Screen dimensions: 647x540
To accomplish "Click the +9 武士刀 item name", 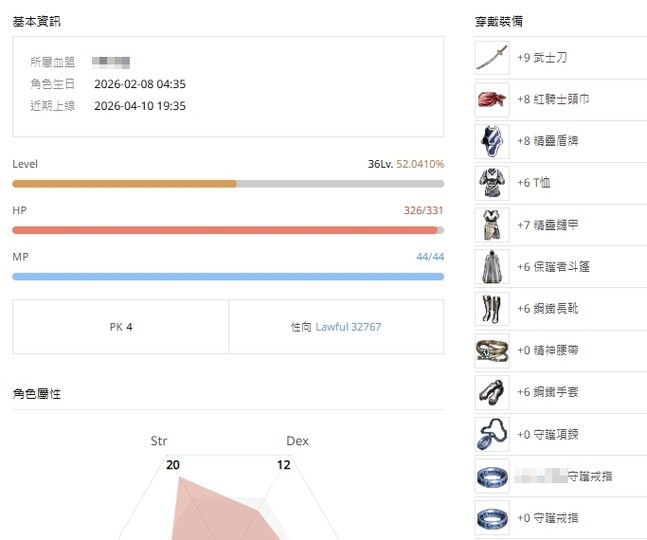I will 542,59.
